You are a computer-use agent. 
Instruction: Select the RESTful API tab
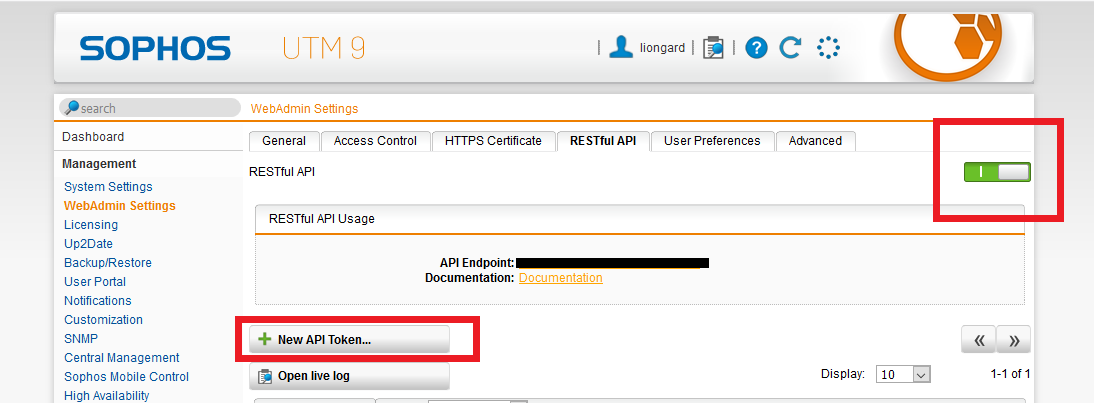tap(603, 141)
